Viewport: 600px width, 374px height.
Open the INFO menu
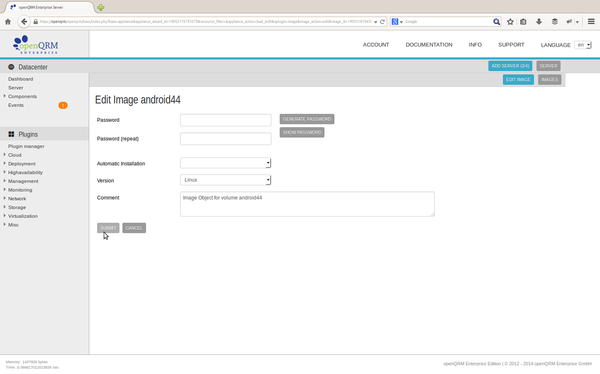click(x=475, y=45)
